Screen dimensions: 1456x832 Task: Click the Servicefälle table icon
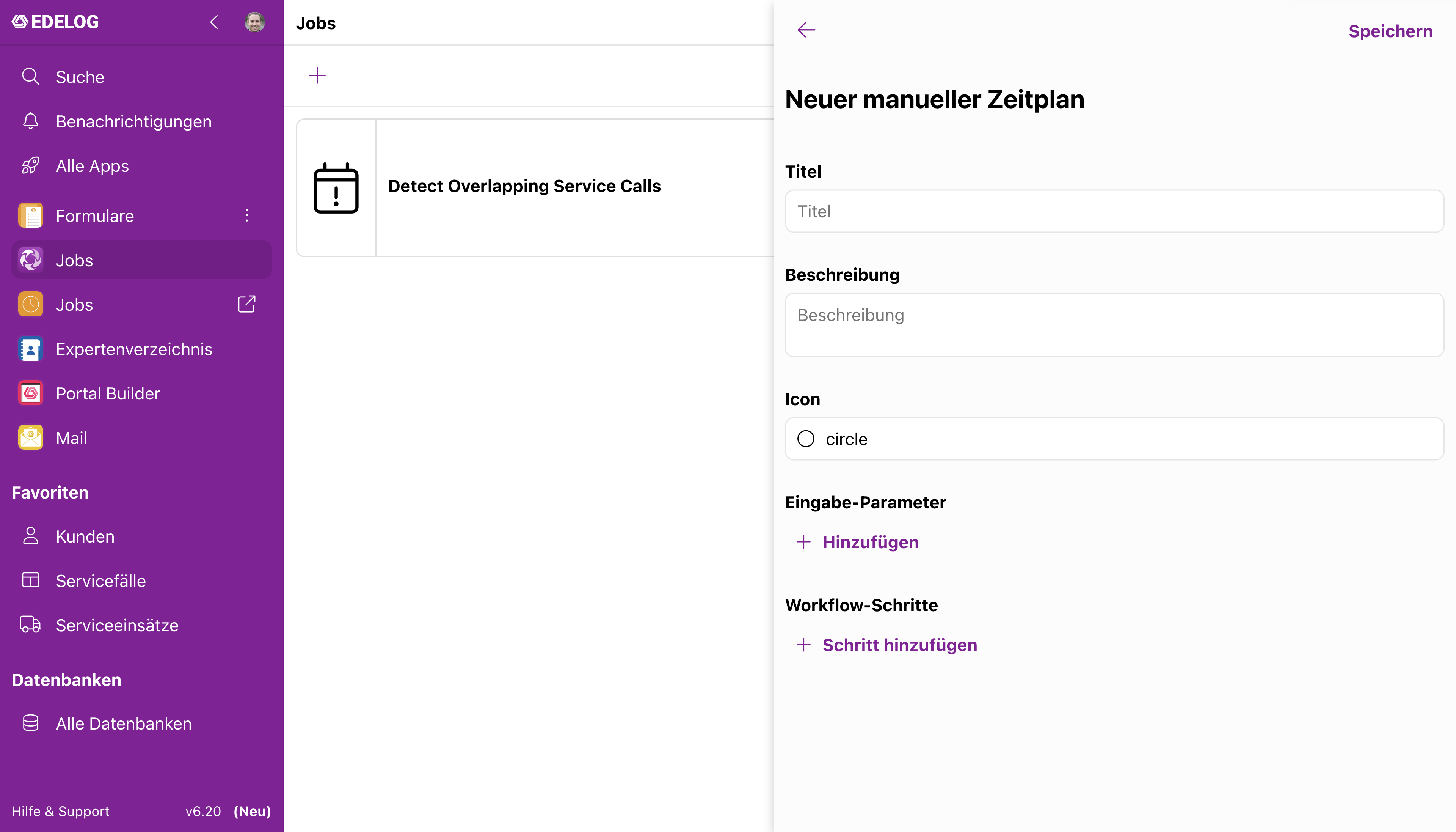pyautogui.click(x=30, y=580)
